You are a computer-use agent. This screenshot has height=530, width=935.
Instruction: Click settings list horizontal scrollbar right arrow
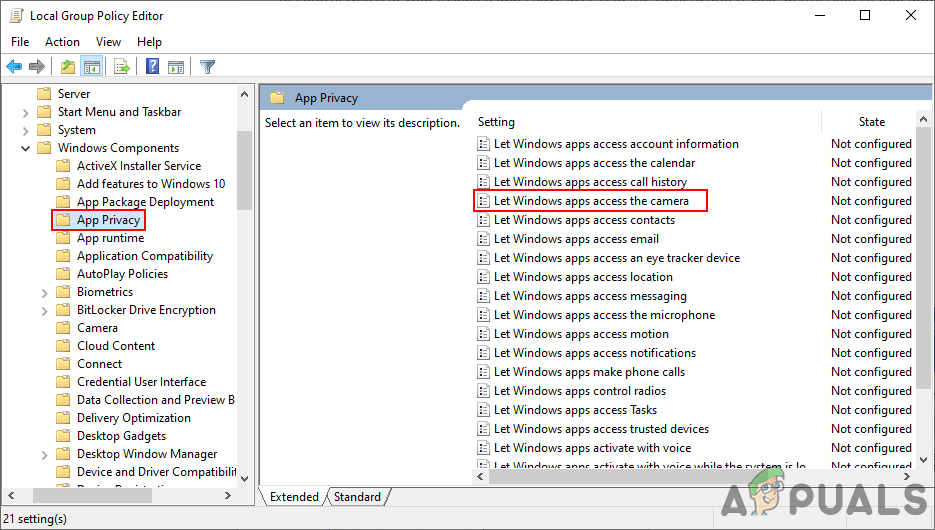[907, 476]
